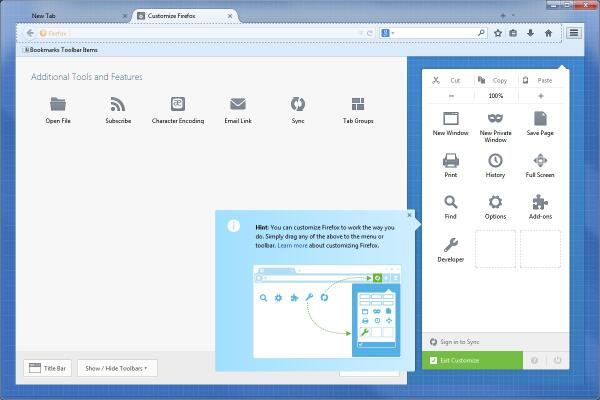The width and height of the screenshot is (600, 400).
Task: Click the Sync icon in Additional Tools
Action: 298,104
